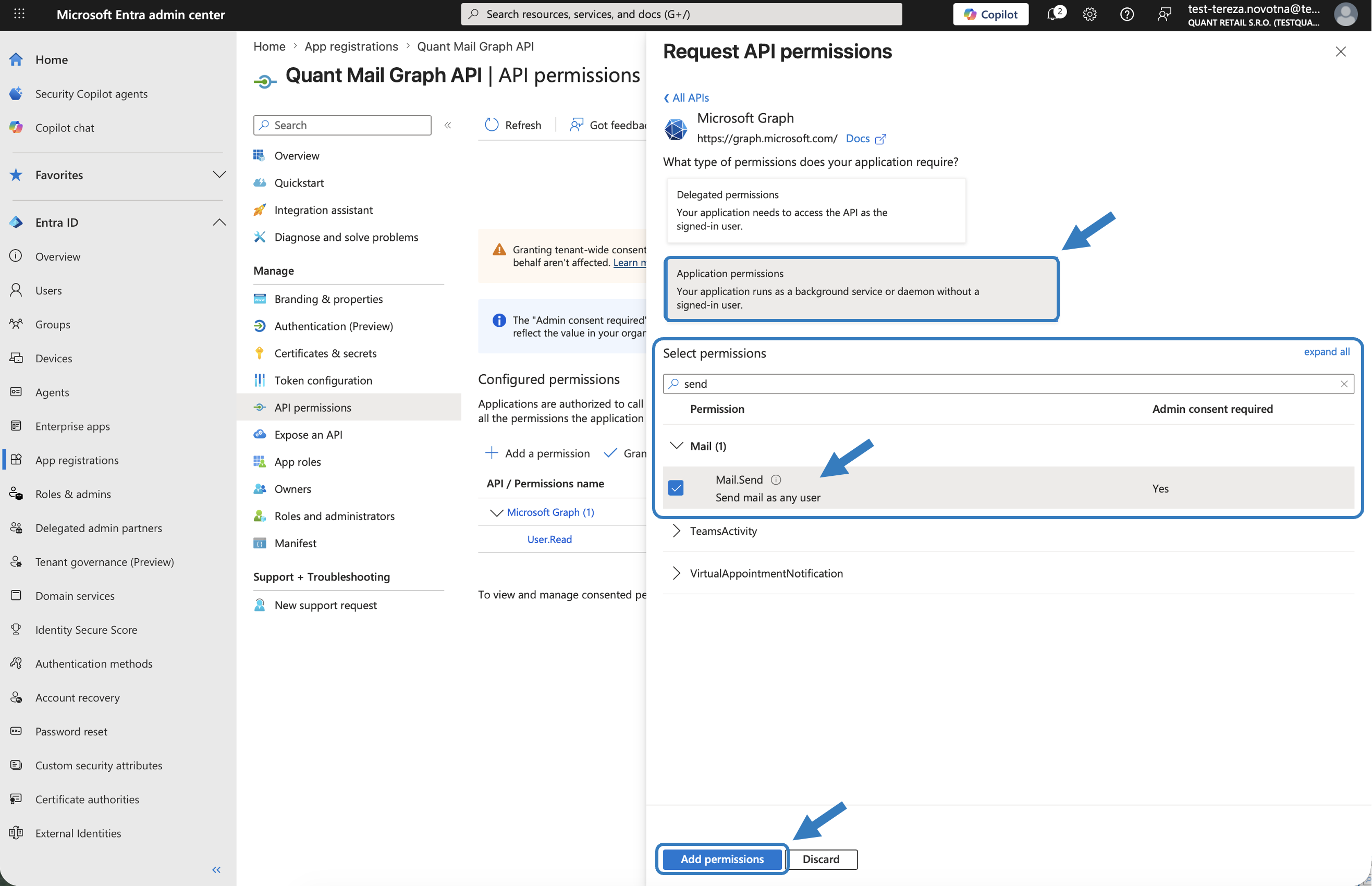This screenshot has height=886, width=1372.
Task: Go back to All APIs
Action: (685, 97)
